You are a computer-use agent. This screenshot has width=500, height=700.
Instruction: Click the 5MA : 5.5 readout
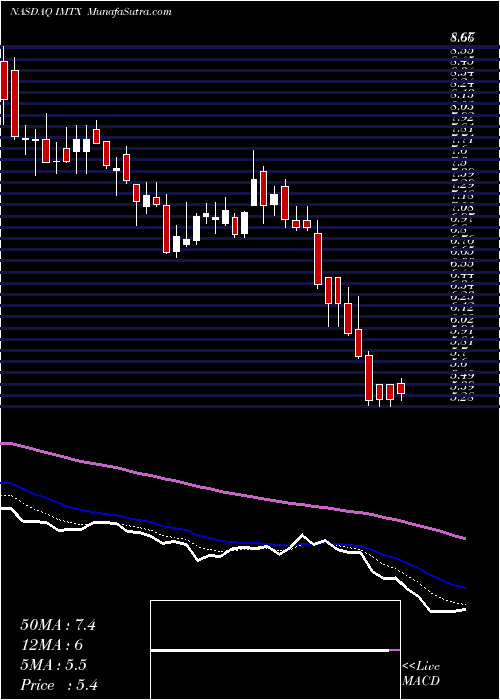(x=53, y=665)
